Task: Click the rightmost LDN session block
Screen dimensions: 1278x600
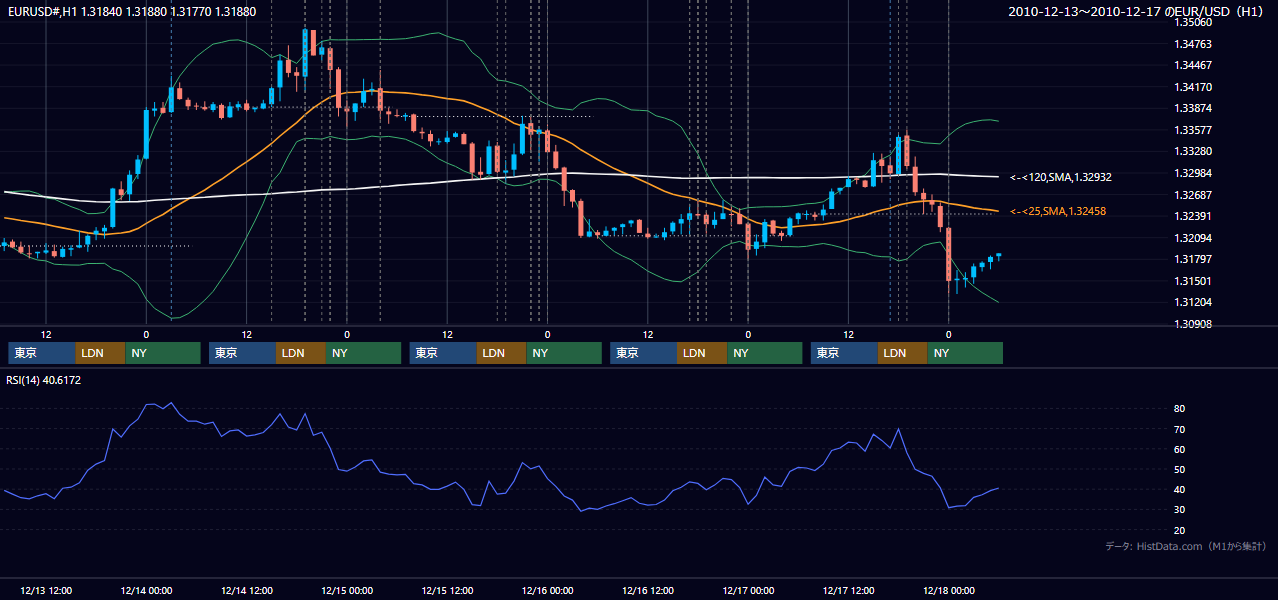Action: 903,353
